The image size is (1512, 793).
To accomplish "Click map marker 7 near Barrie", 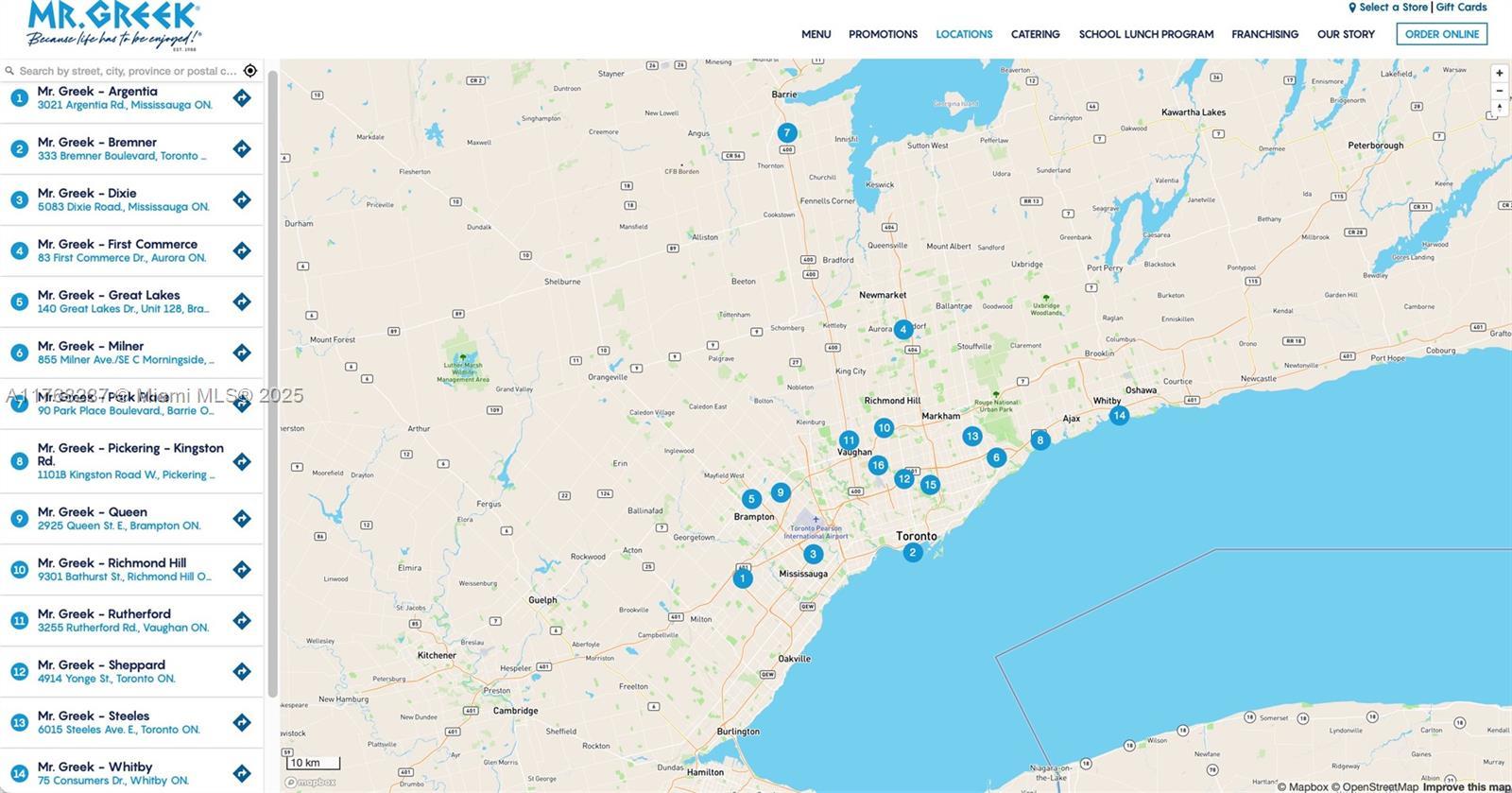I will (x=786, y=133).
